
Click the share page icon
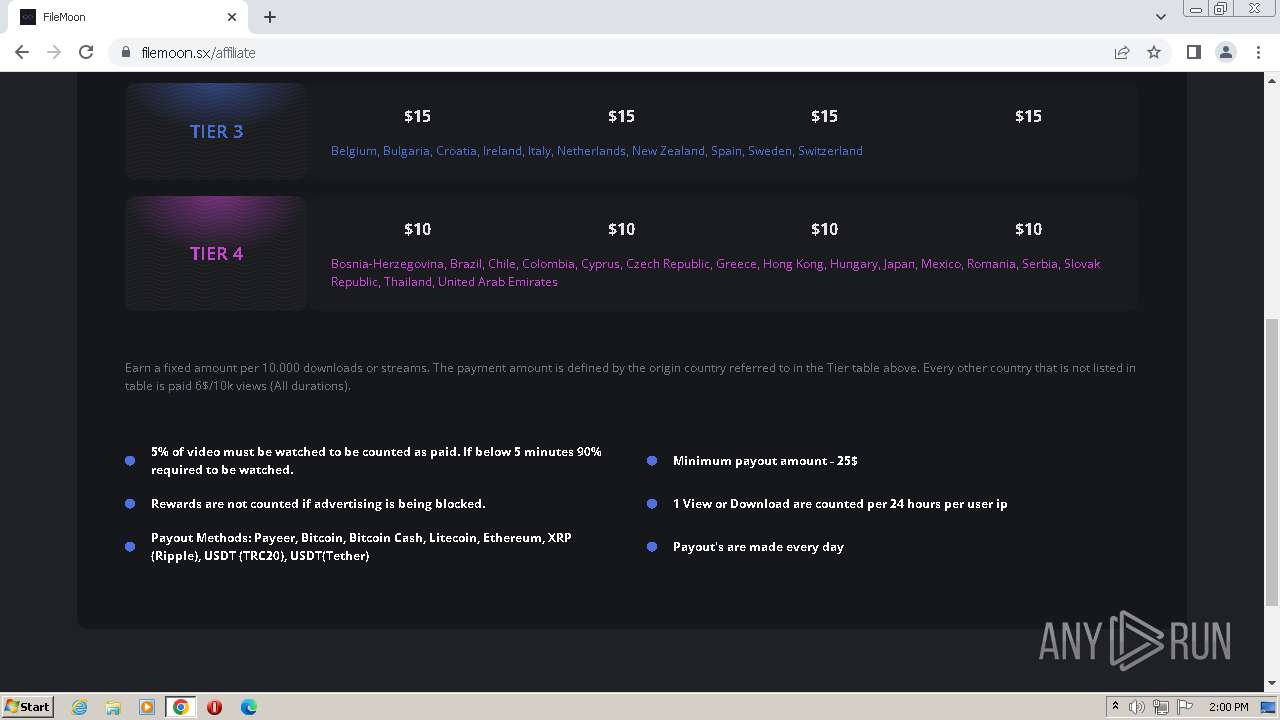[1122, 52]
